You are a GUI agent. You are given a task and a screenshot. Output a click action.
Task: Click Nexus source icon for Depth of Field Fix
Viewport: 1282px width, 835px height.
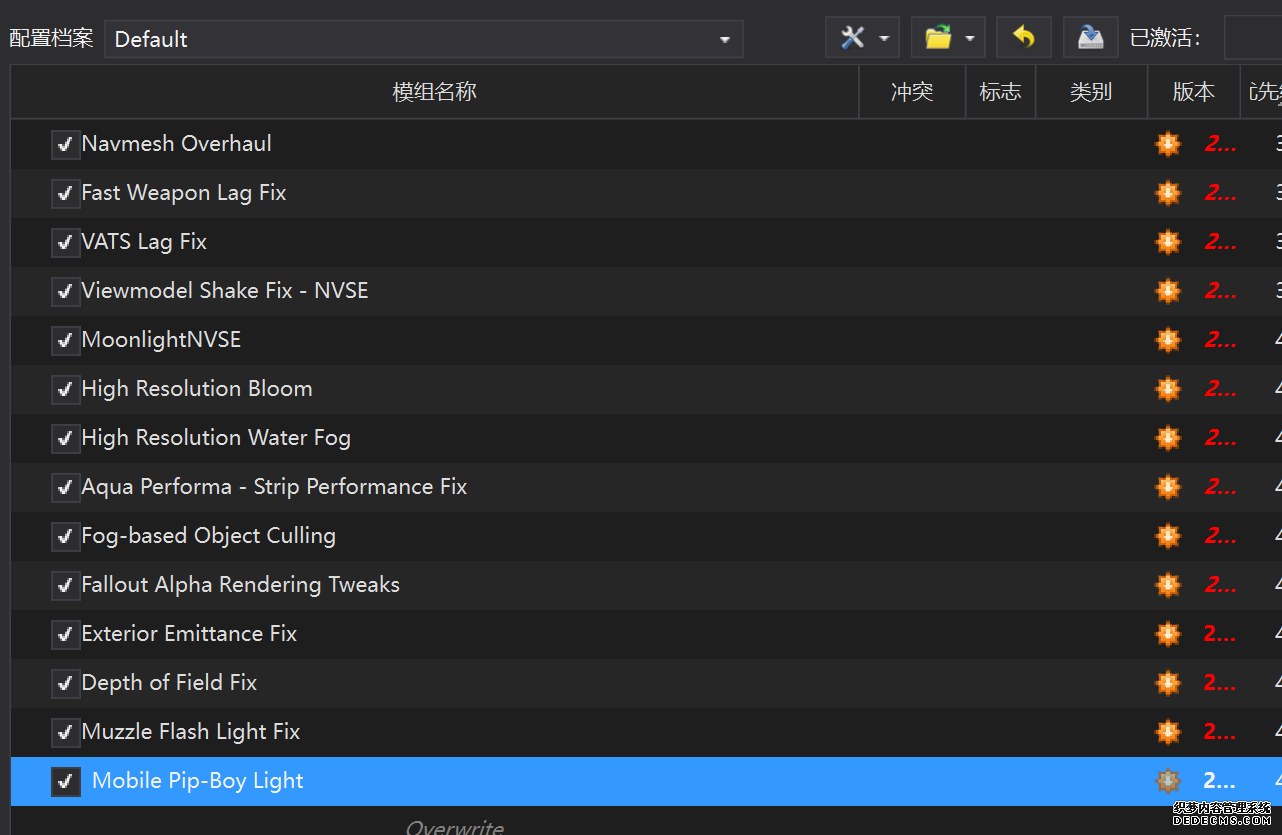[x=1167, y=683]
